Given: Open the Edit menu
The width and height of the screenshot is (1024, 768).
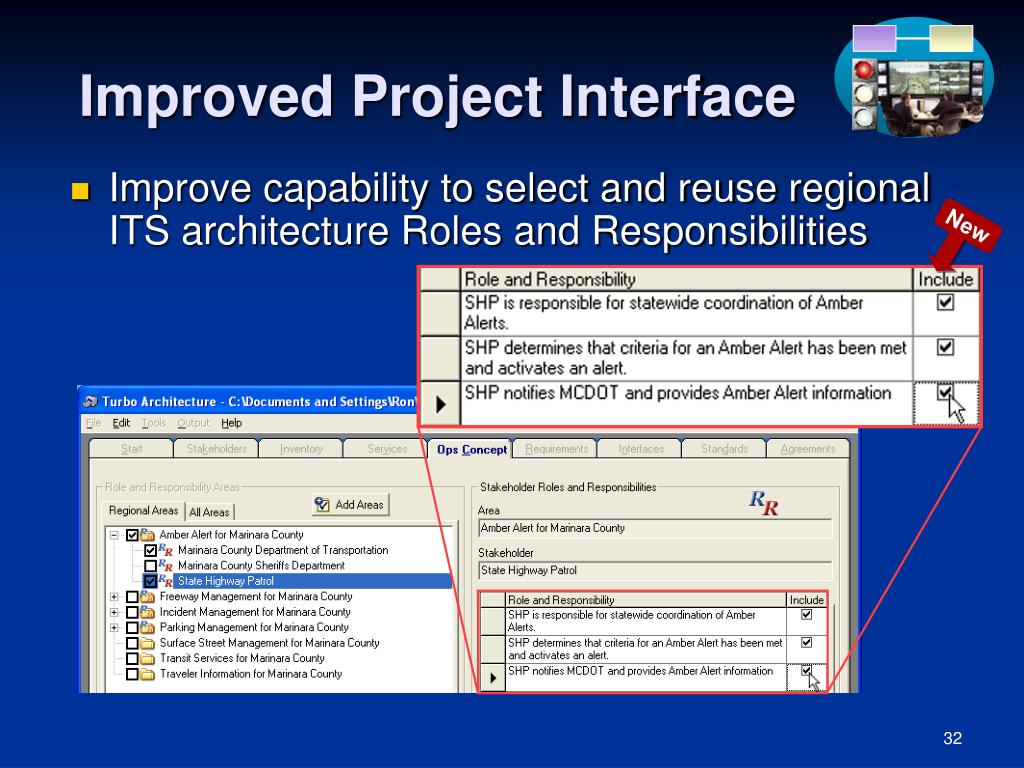Looking at the screenshot, I should (x=121, y=423).
